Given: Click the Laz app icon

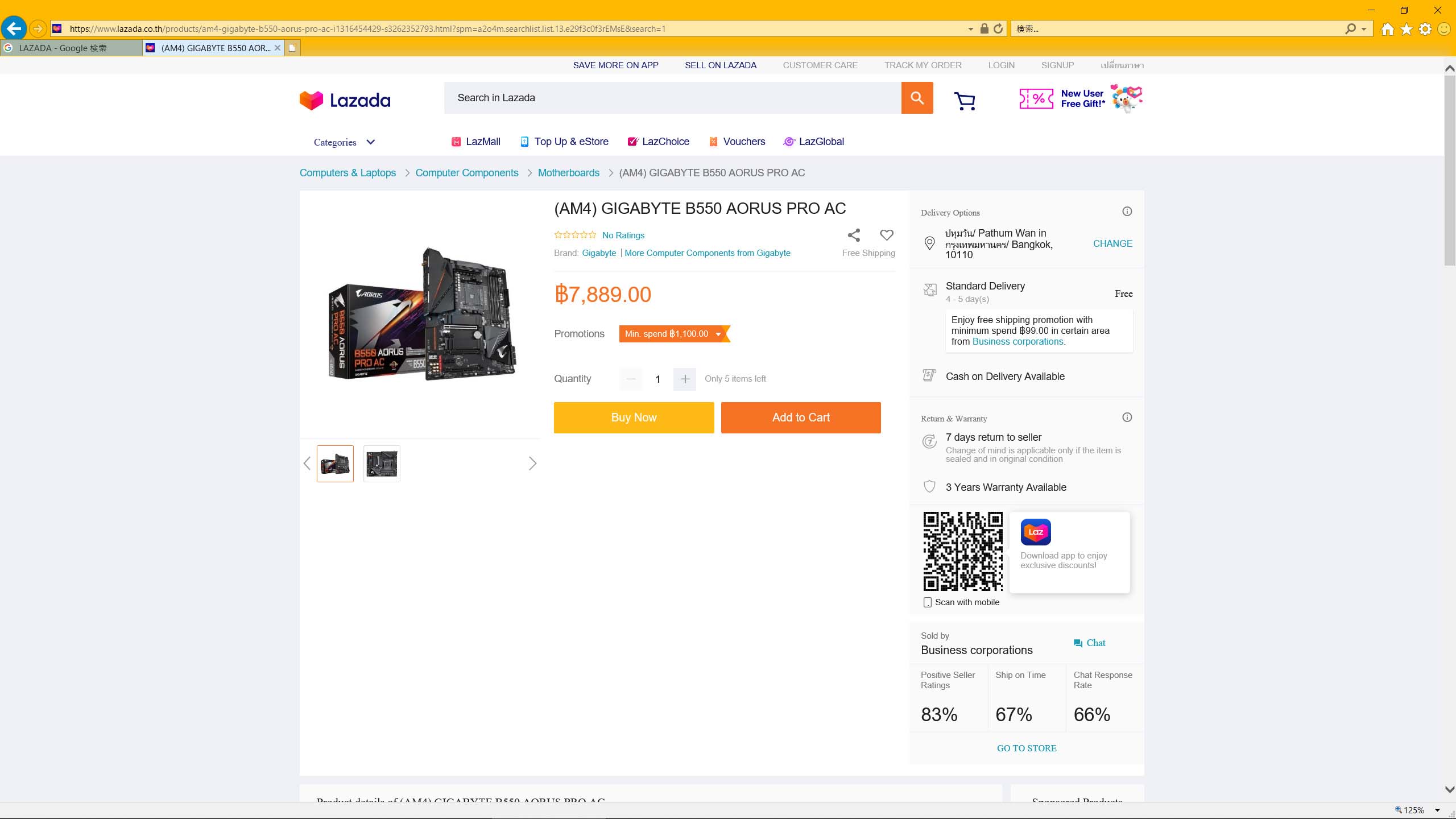Looking at the screenshot, I should pyautogui.click(x=1036, y=532).
